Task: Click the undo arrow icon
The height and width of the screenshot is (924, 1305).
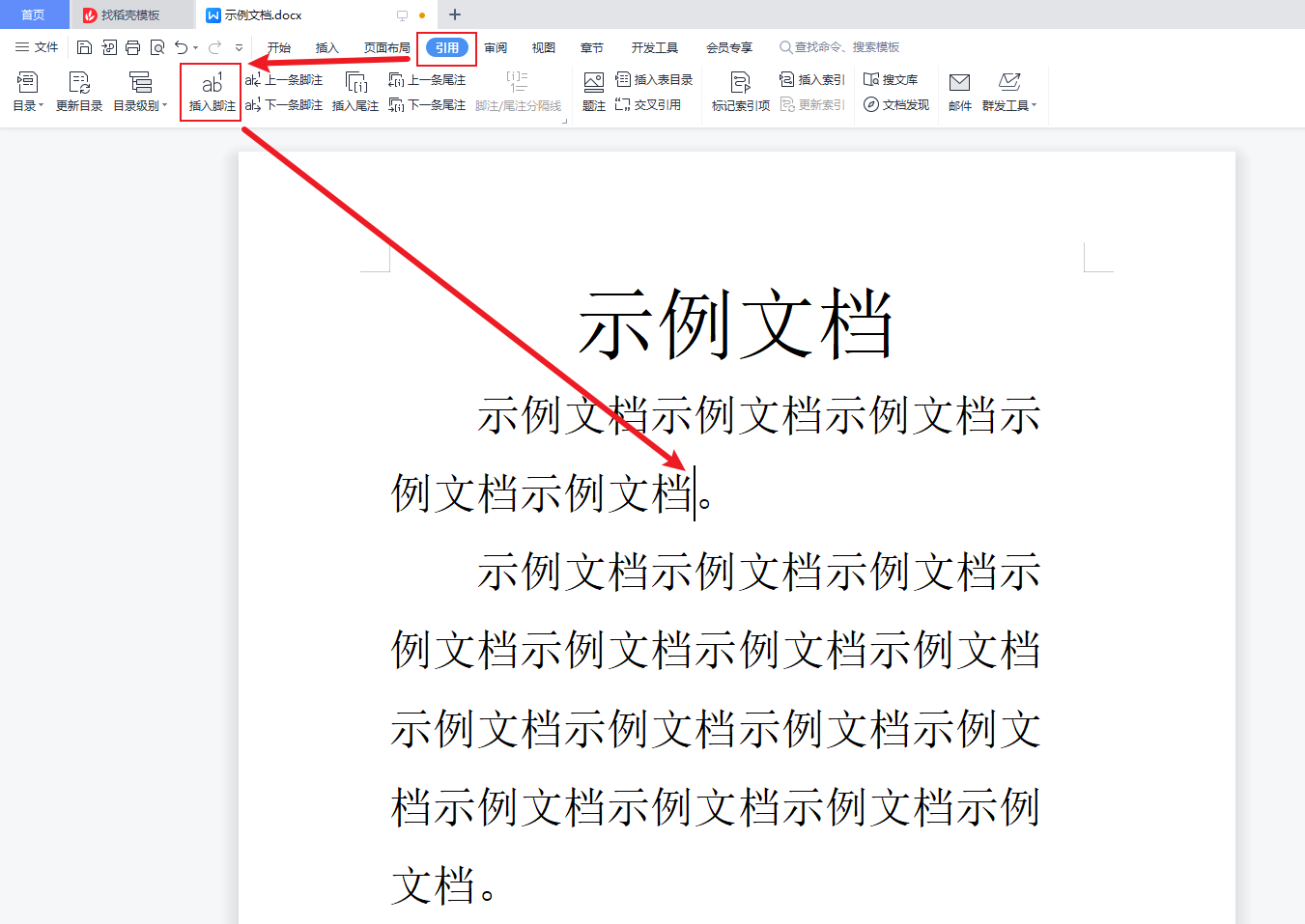Action: click(x=181, y=46)
